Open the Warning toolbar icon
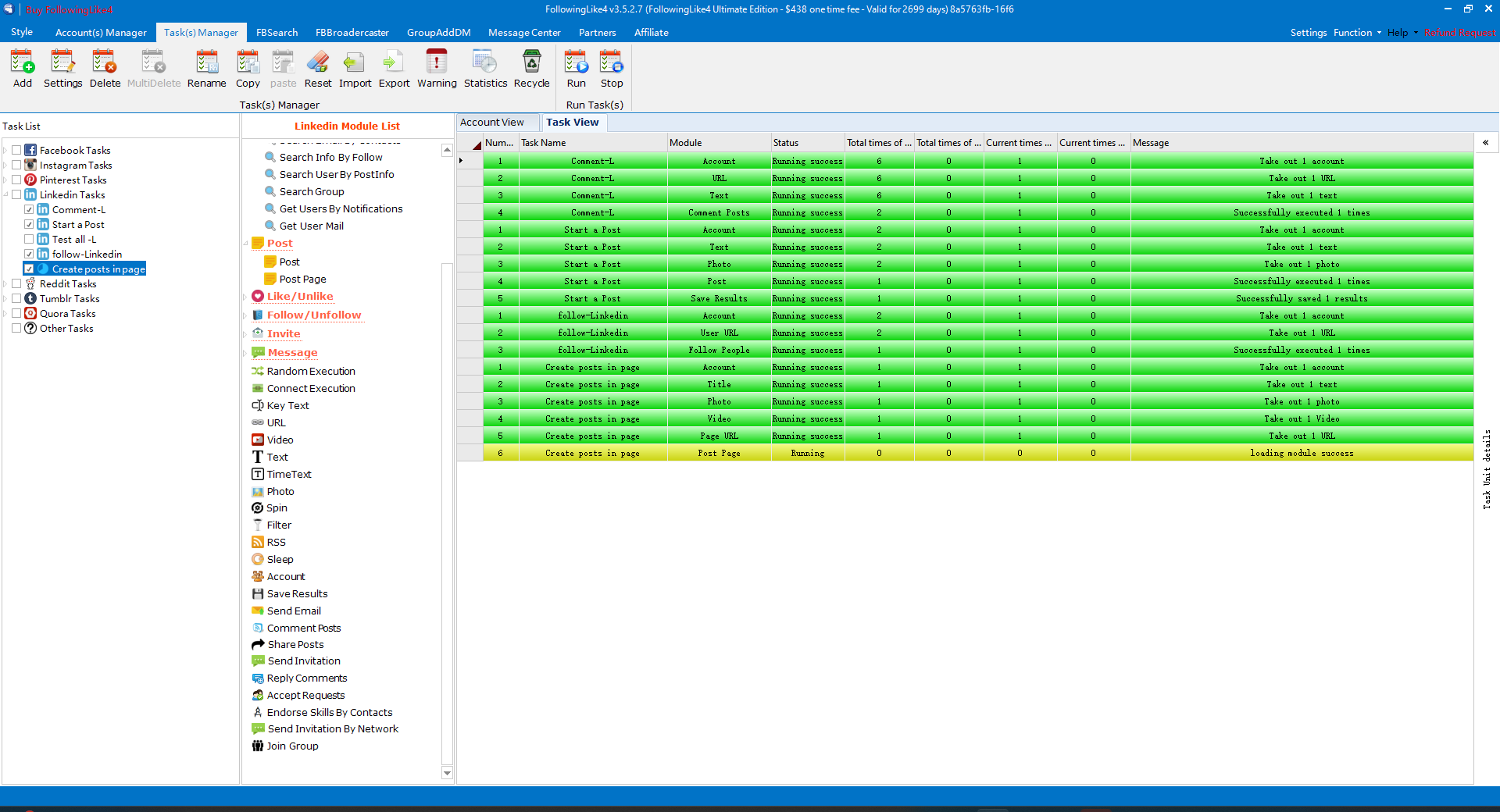 tap(437, 69)
